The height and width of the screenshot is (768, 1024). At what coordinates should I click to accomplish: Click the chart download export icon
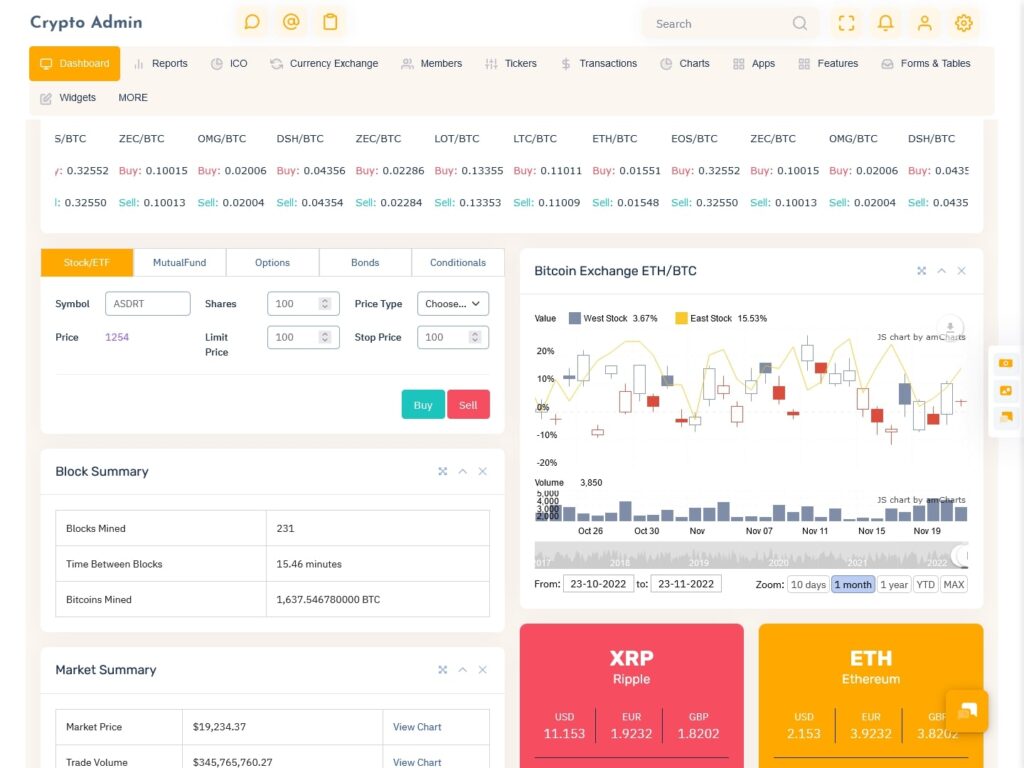coord(950,326)
